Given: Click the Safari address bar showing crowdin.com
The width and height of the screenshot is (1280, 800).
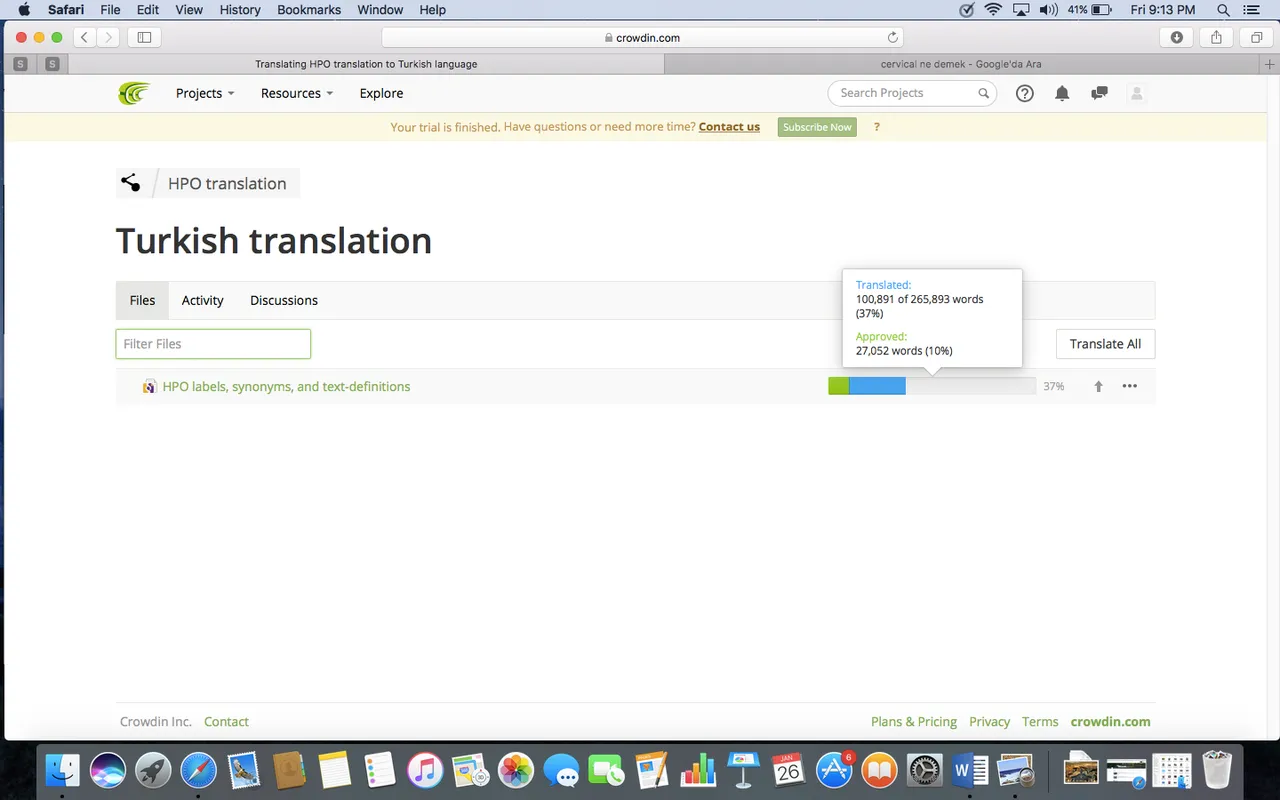Looking at the screenshot, I should pos(642,37).
